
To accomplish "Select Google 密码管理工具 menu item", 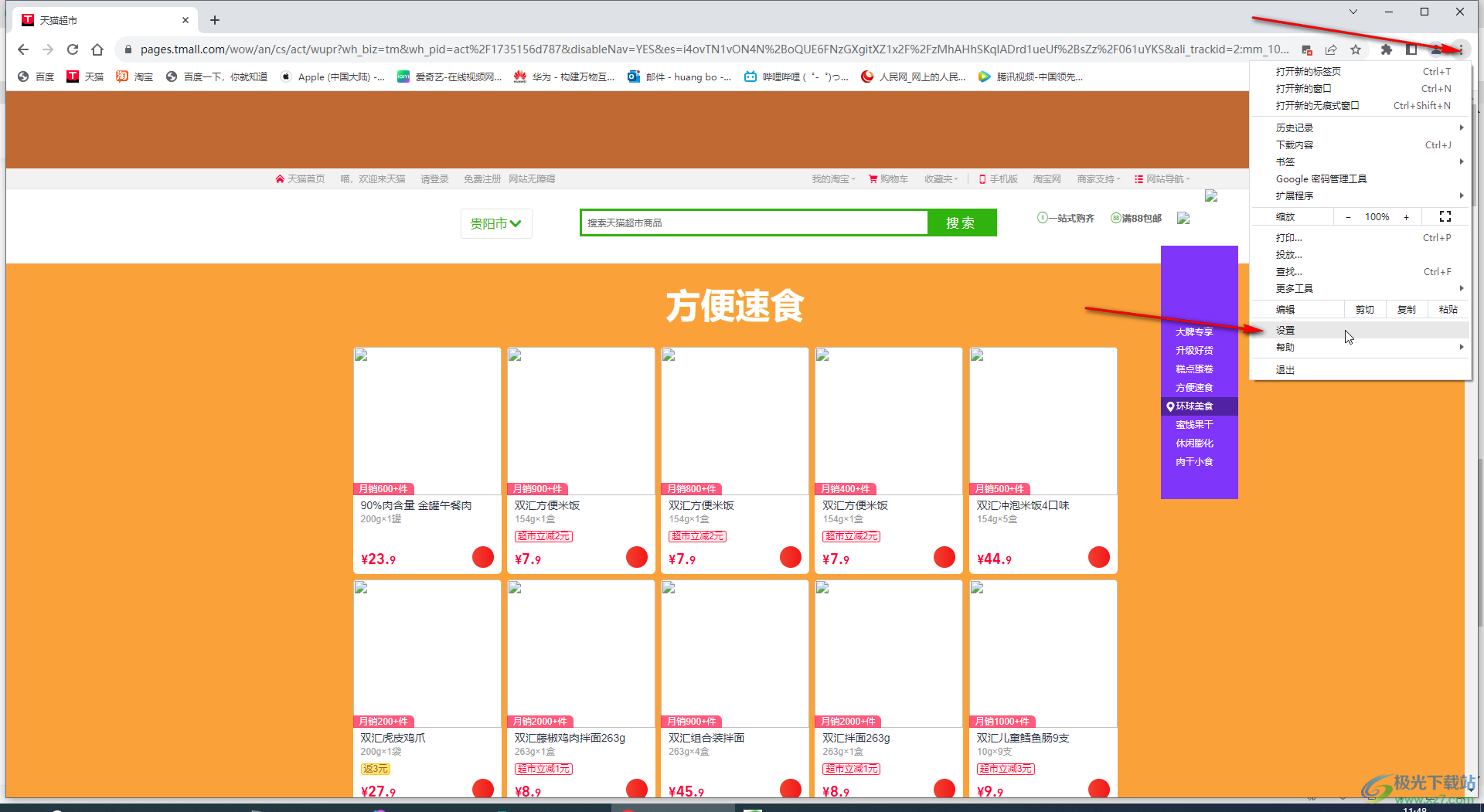I will coord(1361,178).
